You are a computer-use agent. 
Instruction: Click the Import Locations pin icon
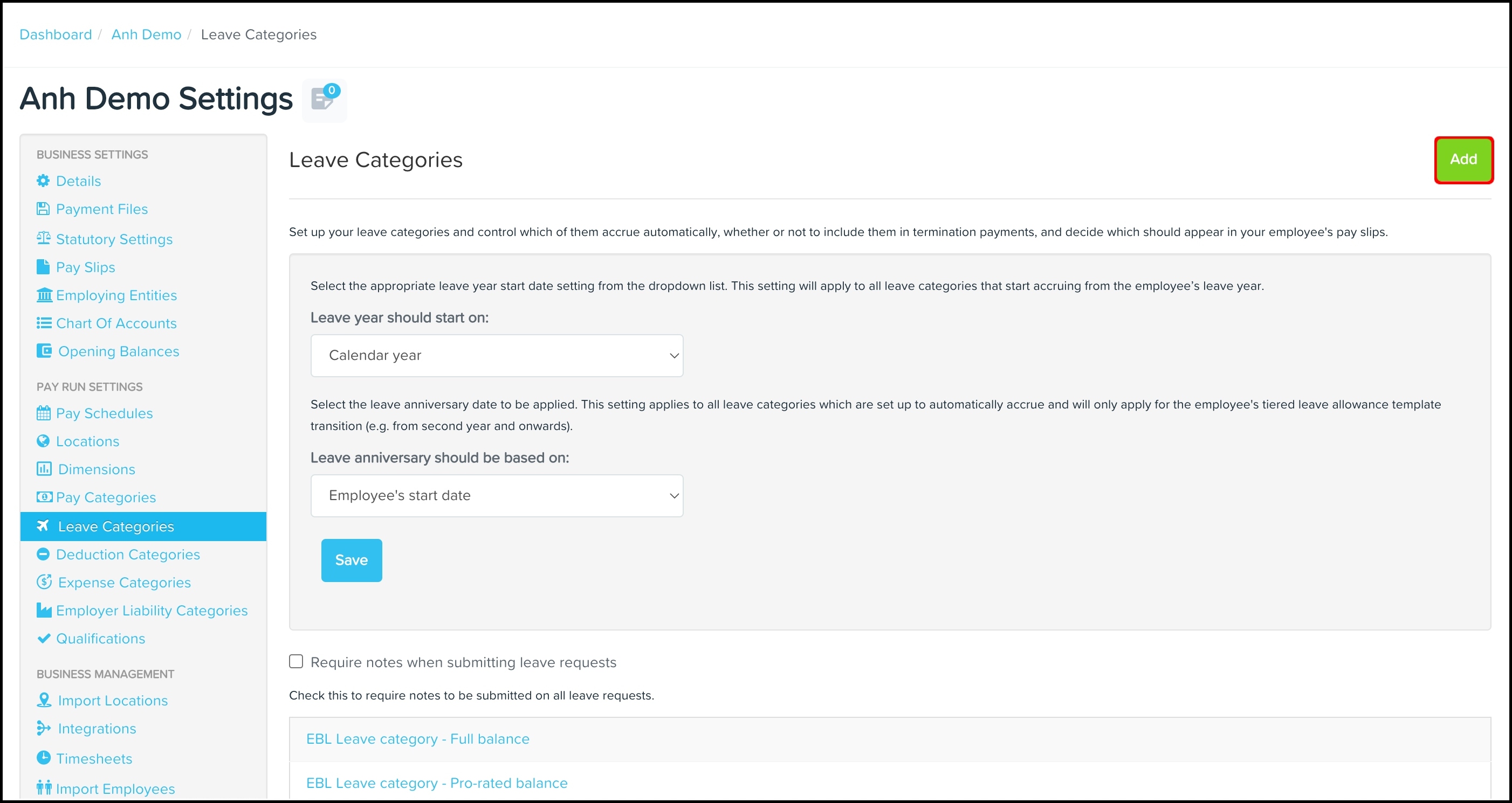tap(44, 700)
